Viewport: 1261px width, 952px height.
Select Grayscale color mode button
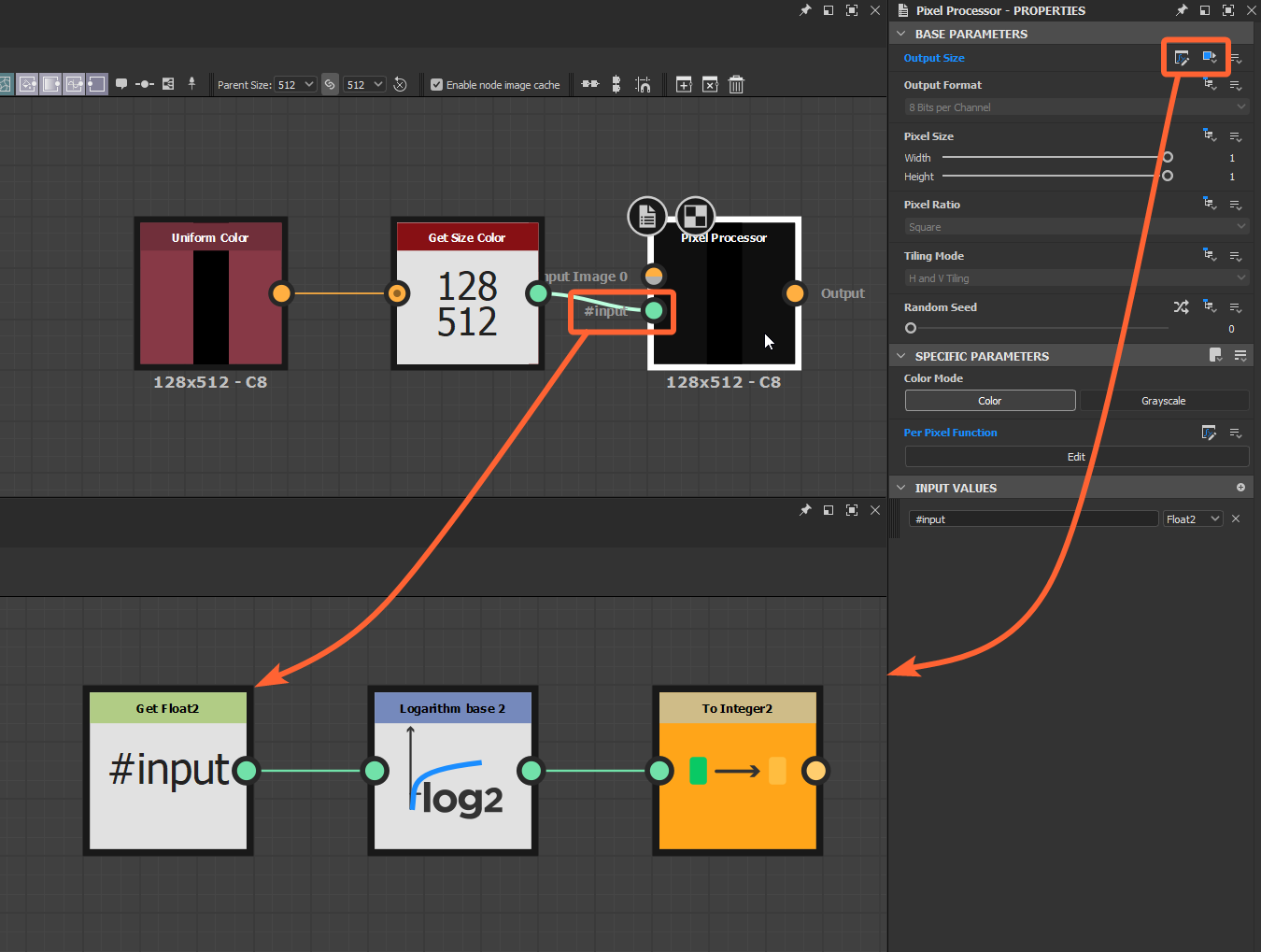[x=1164, y=401]
